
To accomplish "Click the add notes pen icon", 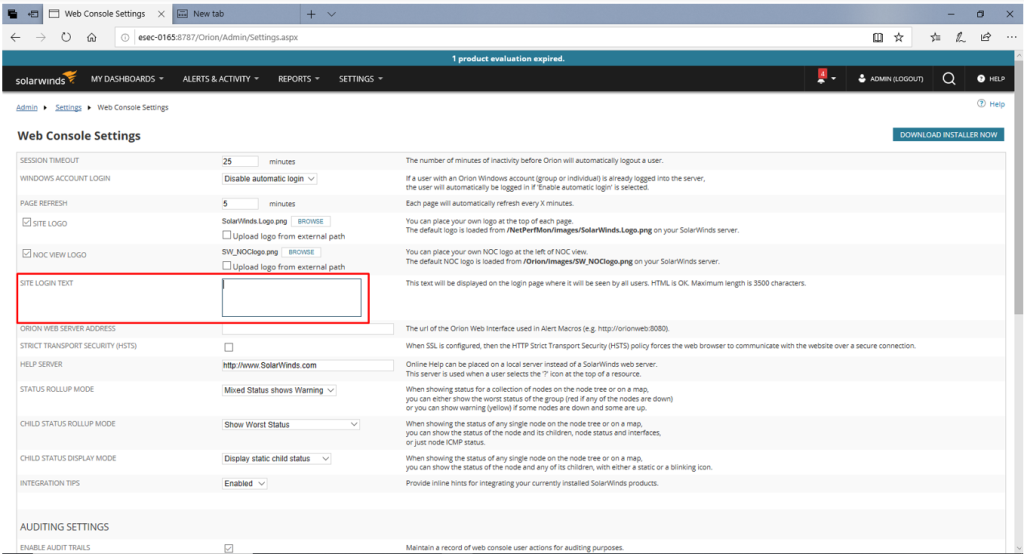I will coord(960,37).
